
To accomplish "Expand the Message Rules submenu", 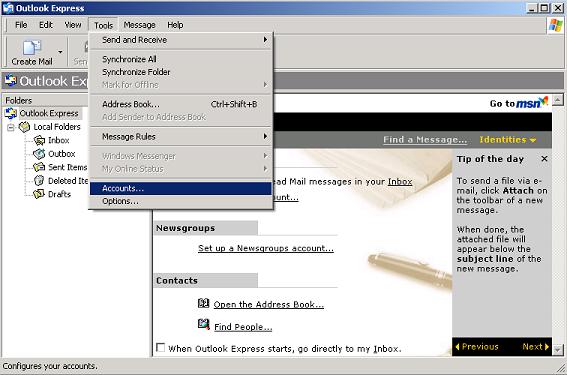I will (181, 137).
